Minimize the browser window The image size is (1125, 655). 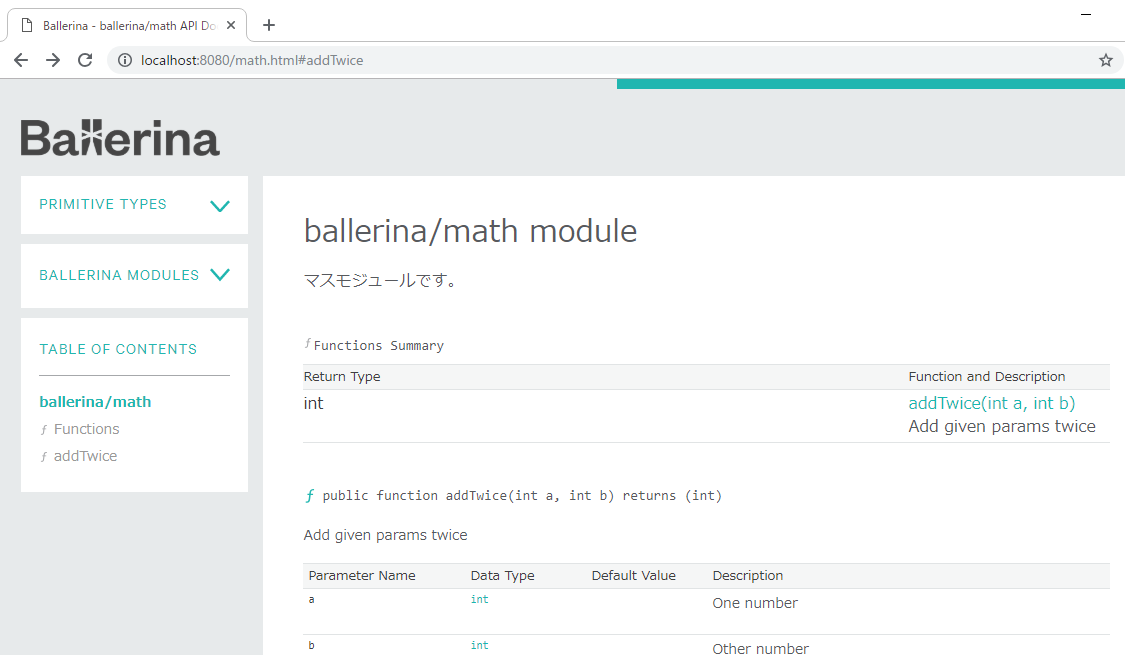(1086, 14)
